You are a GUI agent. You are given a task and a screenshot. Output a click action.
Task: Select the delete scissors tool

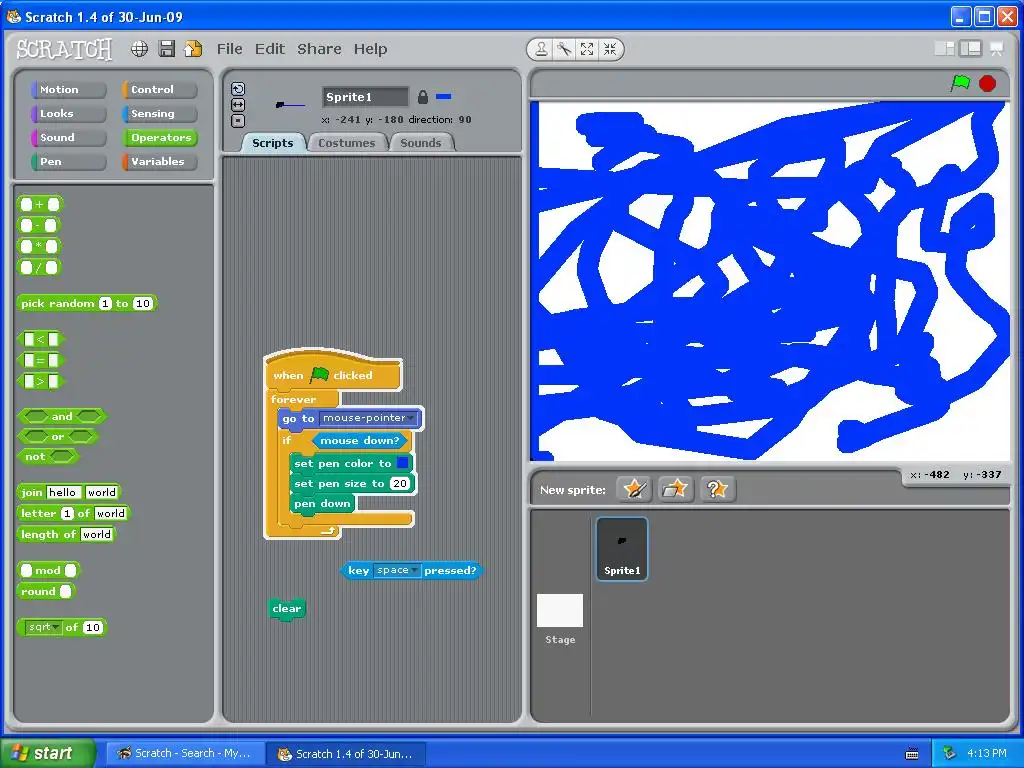564,49
